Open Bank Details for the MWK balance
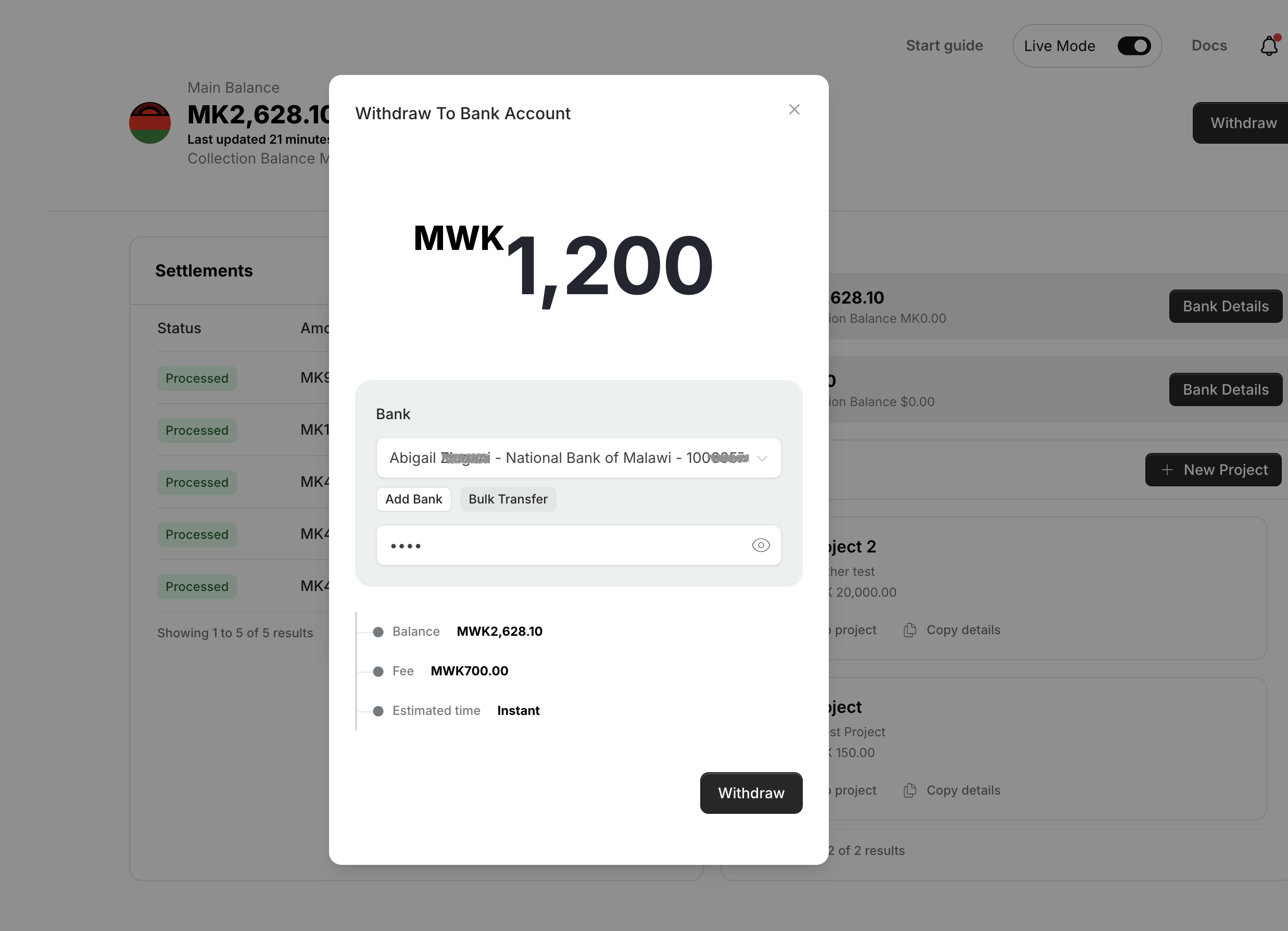Viewport: 1288px width, 931px height. click(1225, 307)
